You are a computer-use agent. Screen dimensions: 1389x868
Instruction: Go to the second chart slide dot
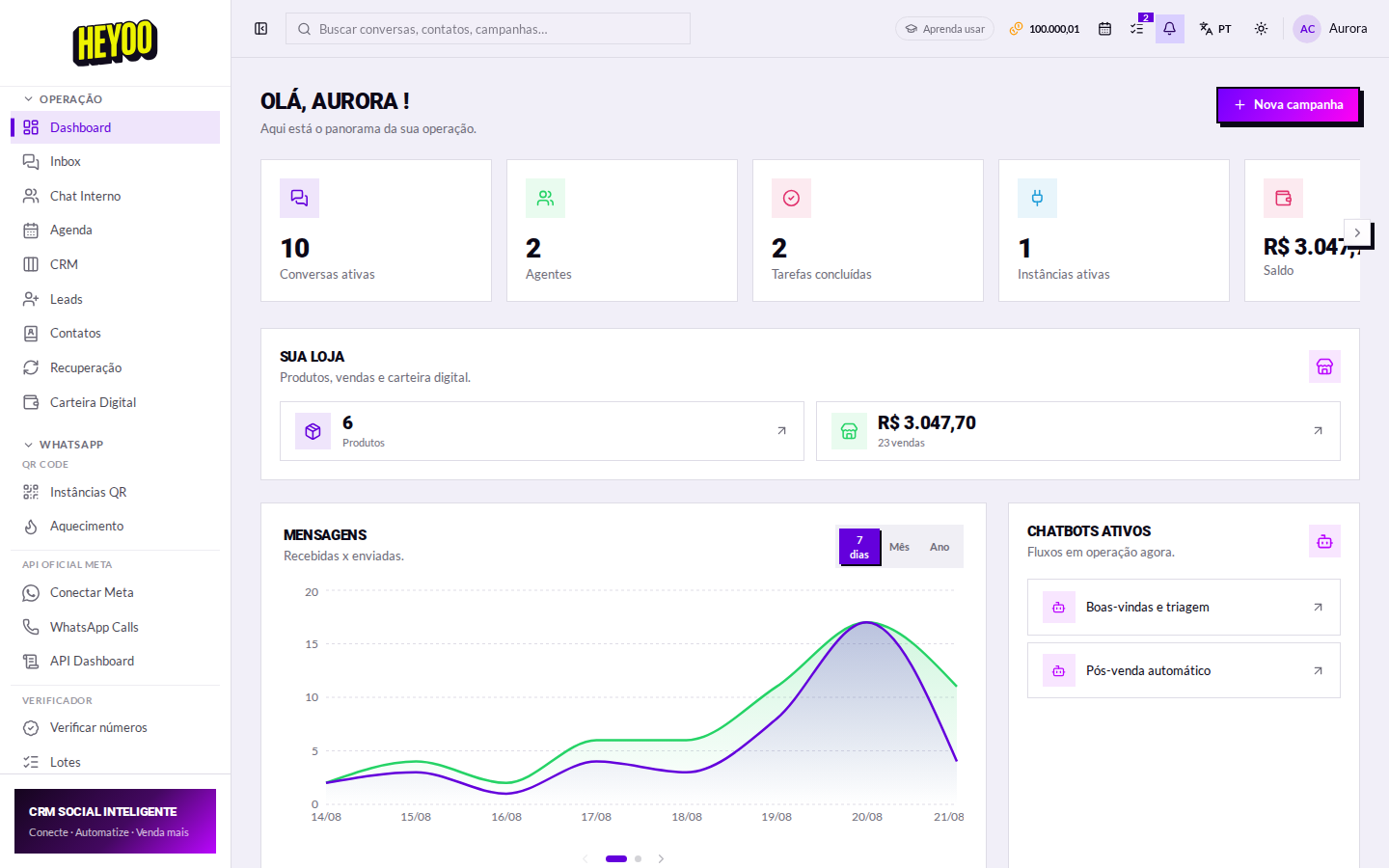(x=638, y=858)
